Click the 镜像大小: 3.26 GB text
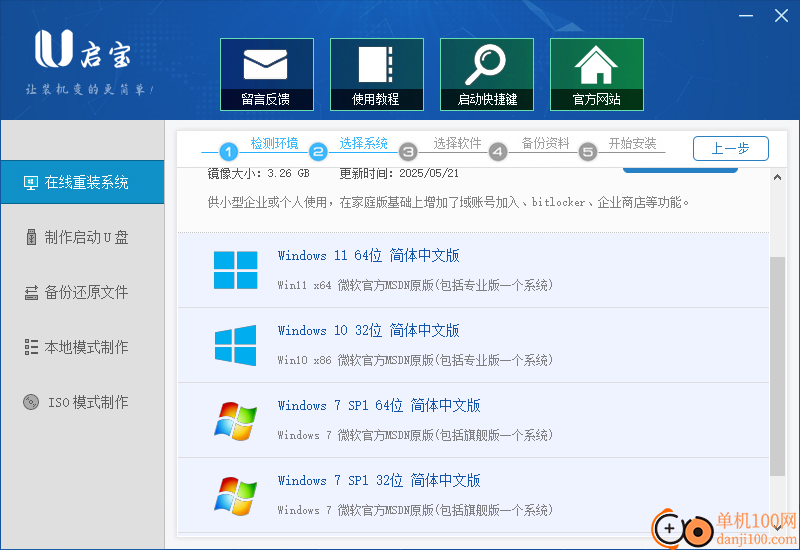 [259, 173]
